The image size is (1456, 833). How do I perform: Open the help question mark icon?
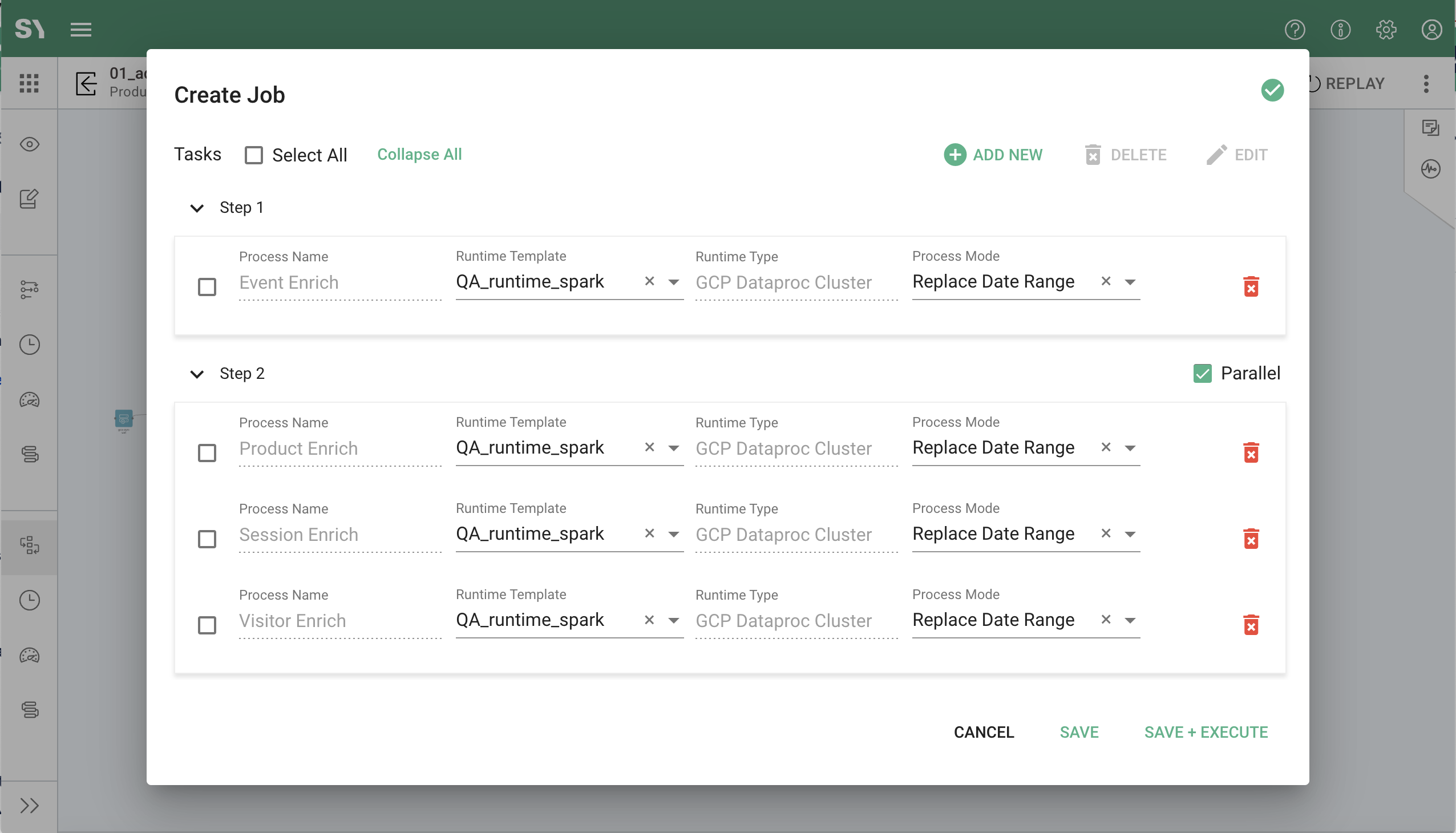click(x=1295, y=30)
